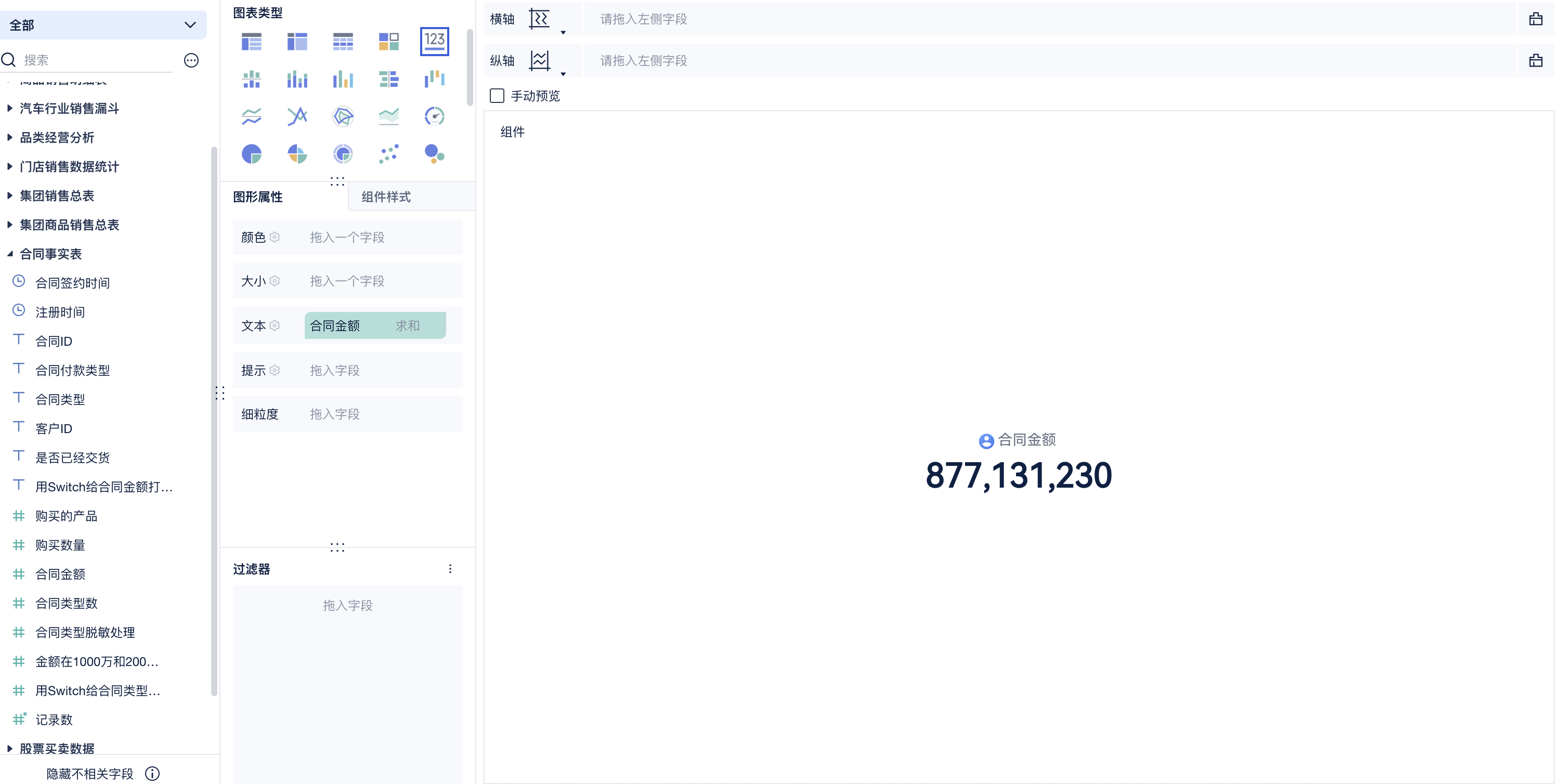Image resolution: width=1563 pixels, height=784 pixels.
Task: Expand the 汽车行业销售漏斗 table
Action: pyautogui.click(x=10, y=109)
